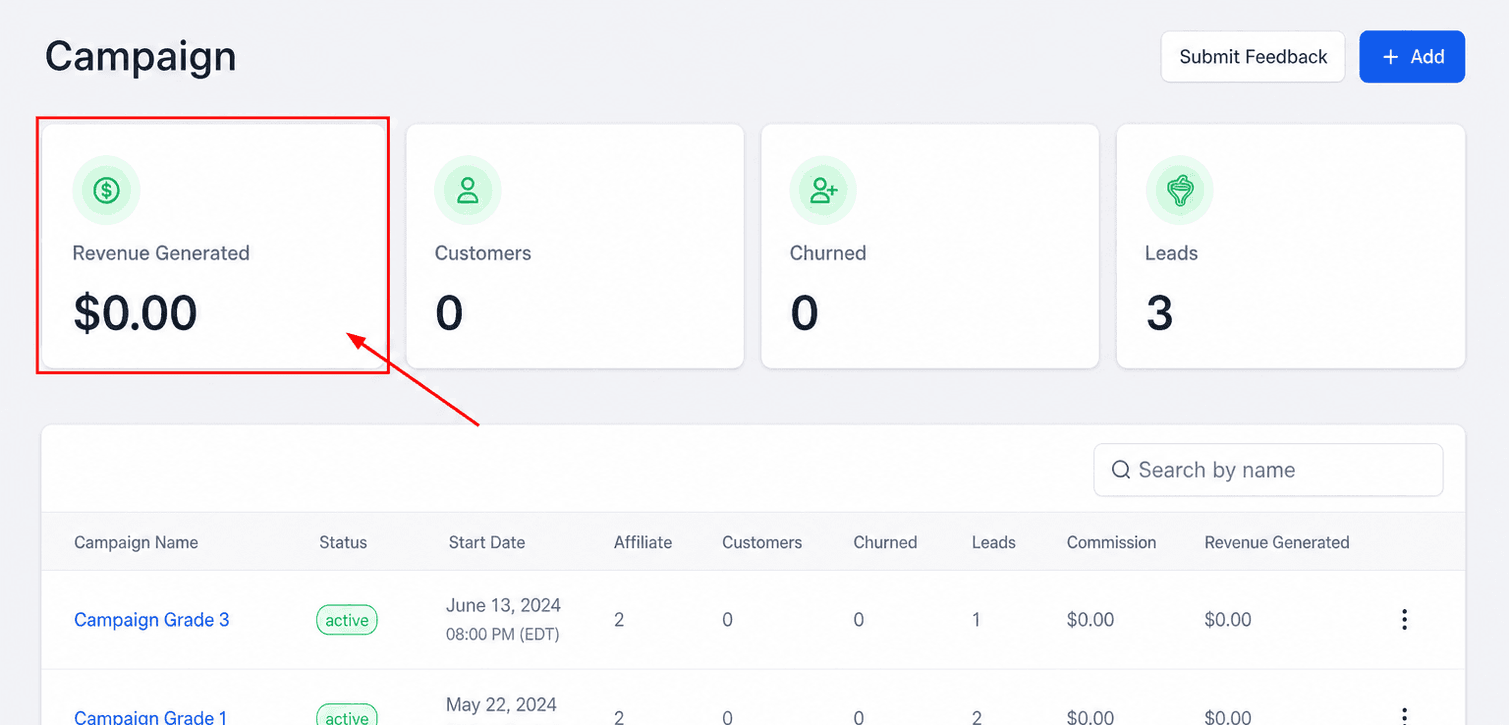Click the plus icon on Add button
The height and width of the screenshot is (725, 1509).
(1390, 57)
